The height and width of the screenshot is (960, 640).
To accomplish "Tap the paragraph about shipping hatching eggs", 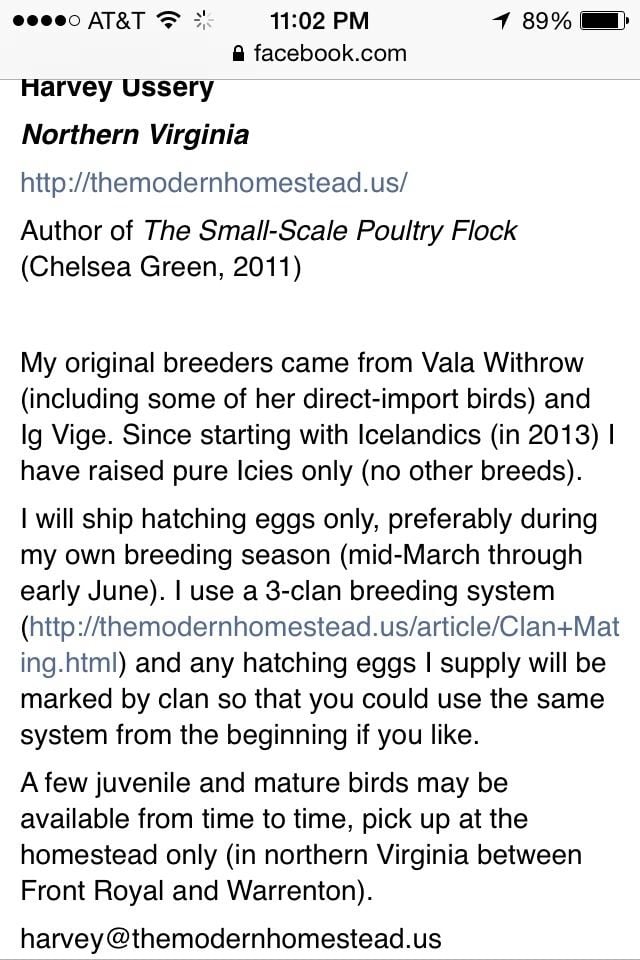I will point(320,626).
